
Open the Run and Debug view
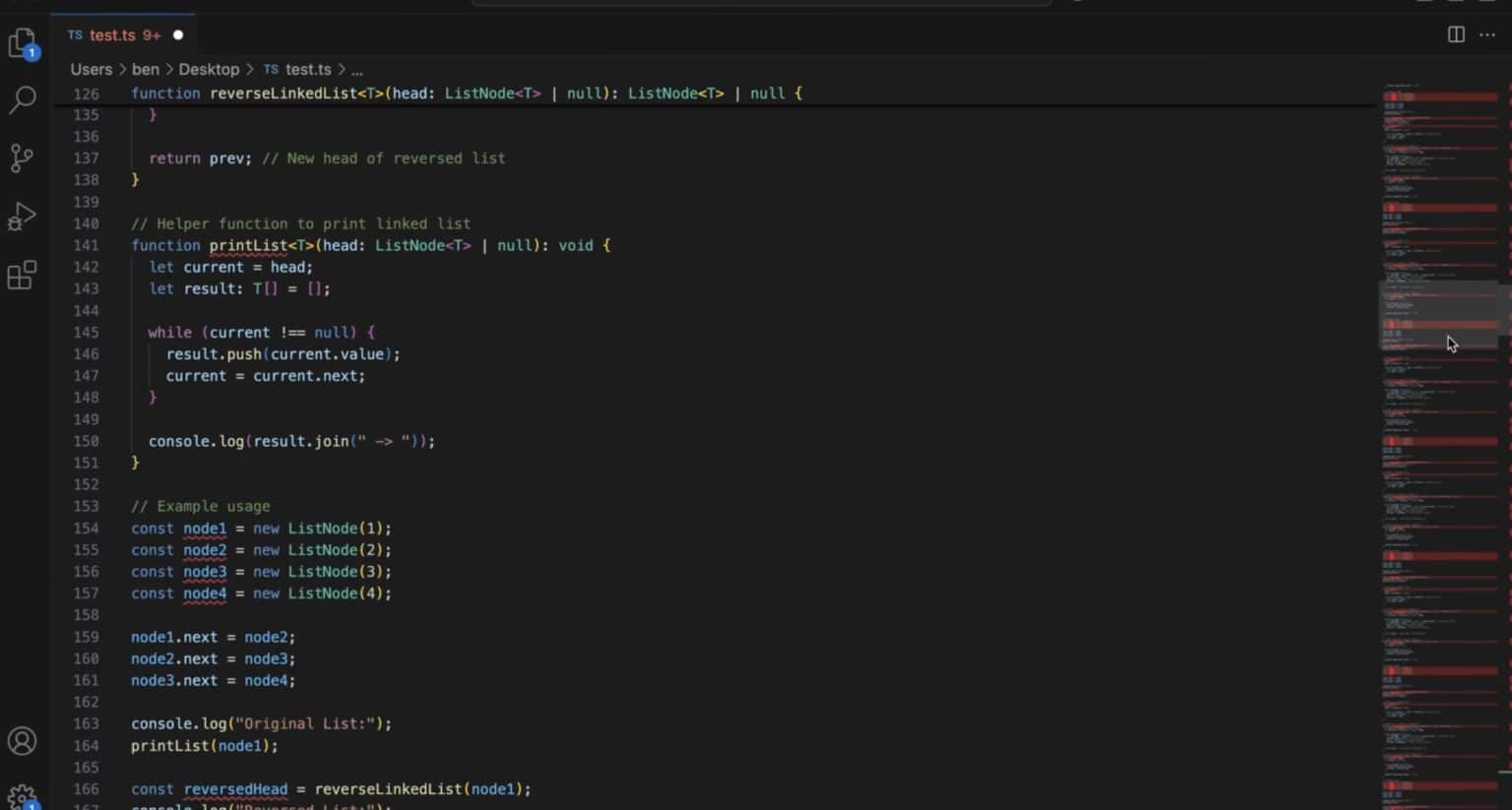pyautogui.click(x=23, y=217)
